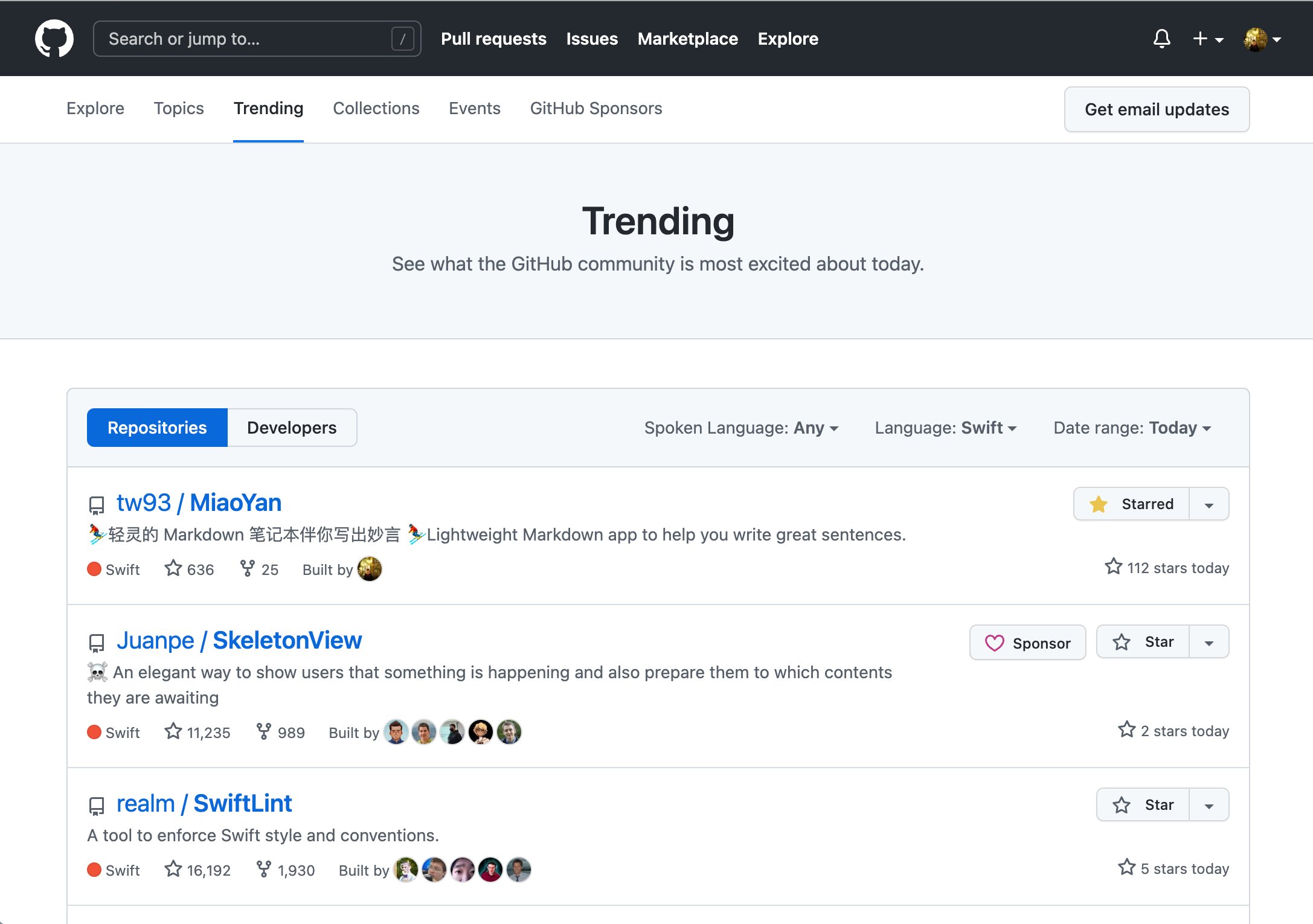Image resolution: width=1313 pixels, height=924 pixels.
Task: Open the Spoken Language: Any dropdown
Action: (x=741, y=428)
